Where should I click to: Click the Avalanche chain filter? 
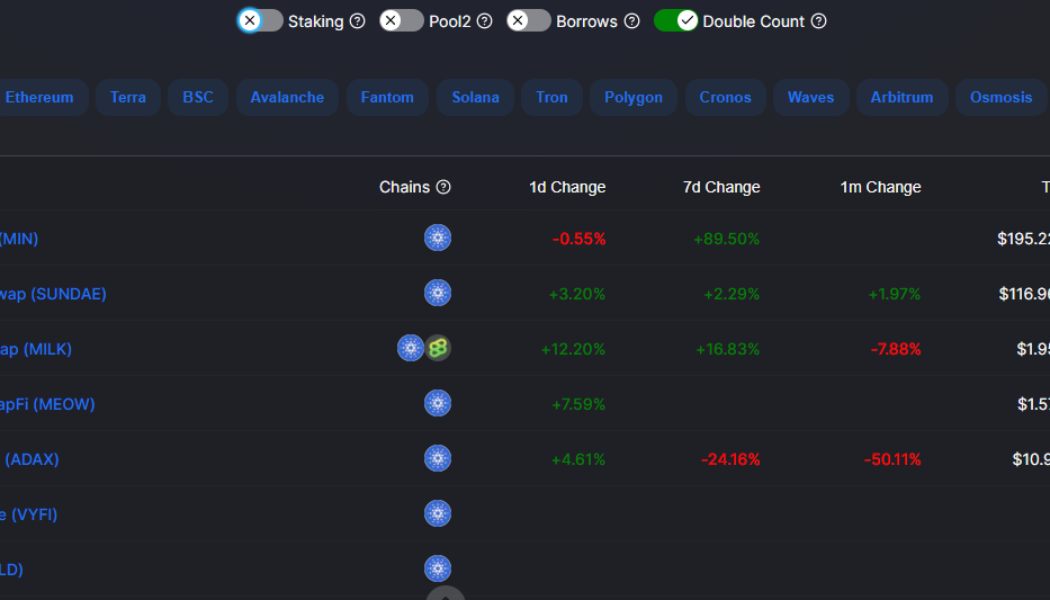(287, 97)
